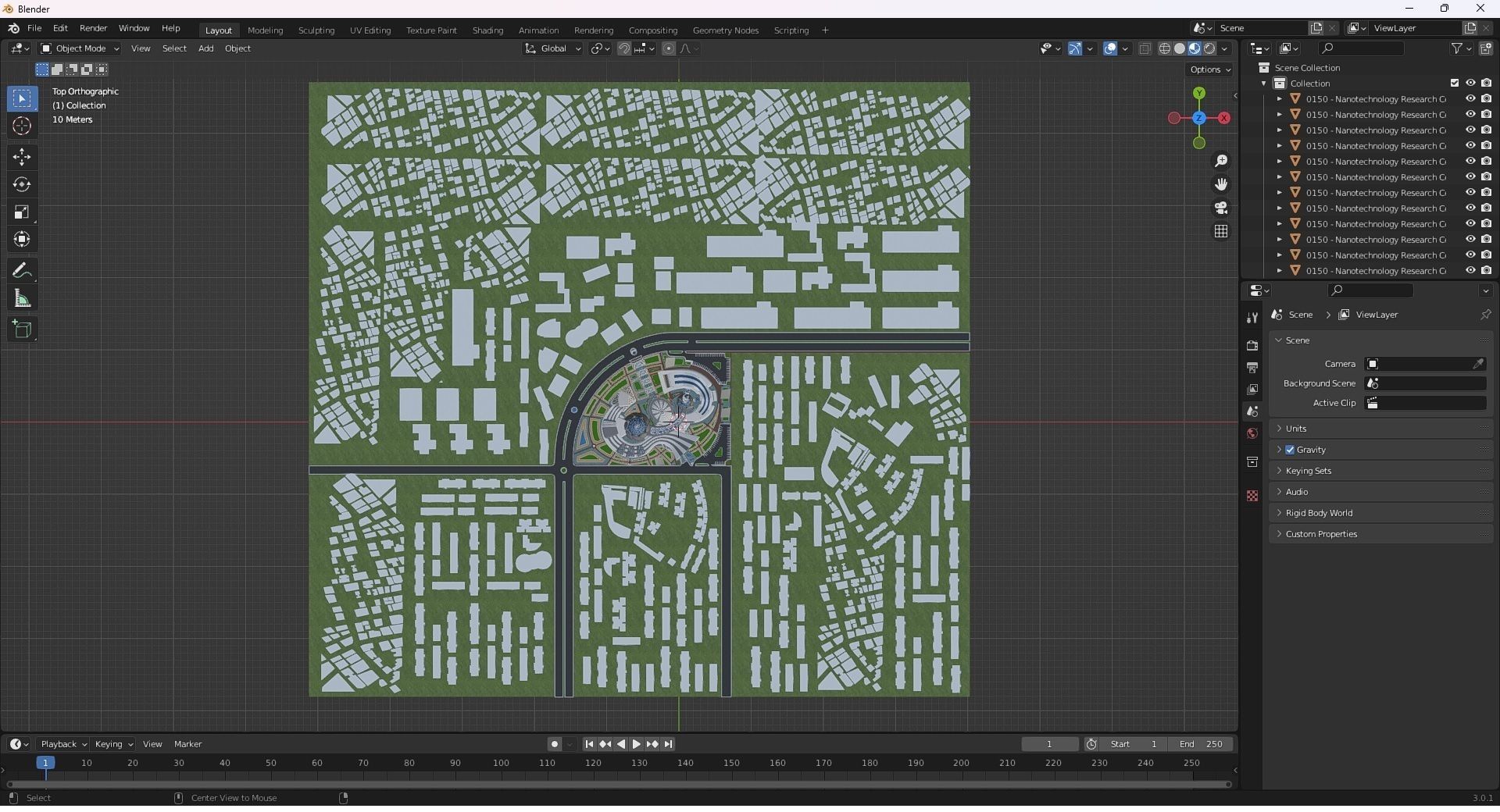Click the End frame field
This screenshot has width=1500, height=812.
(x=1201, y=744)
